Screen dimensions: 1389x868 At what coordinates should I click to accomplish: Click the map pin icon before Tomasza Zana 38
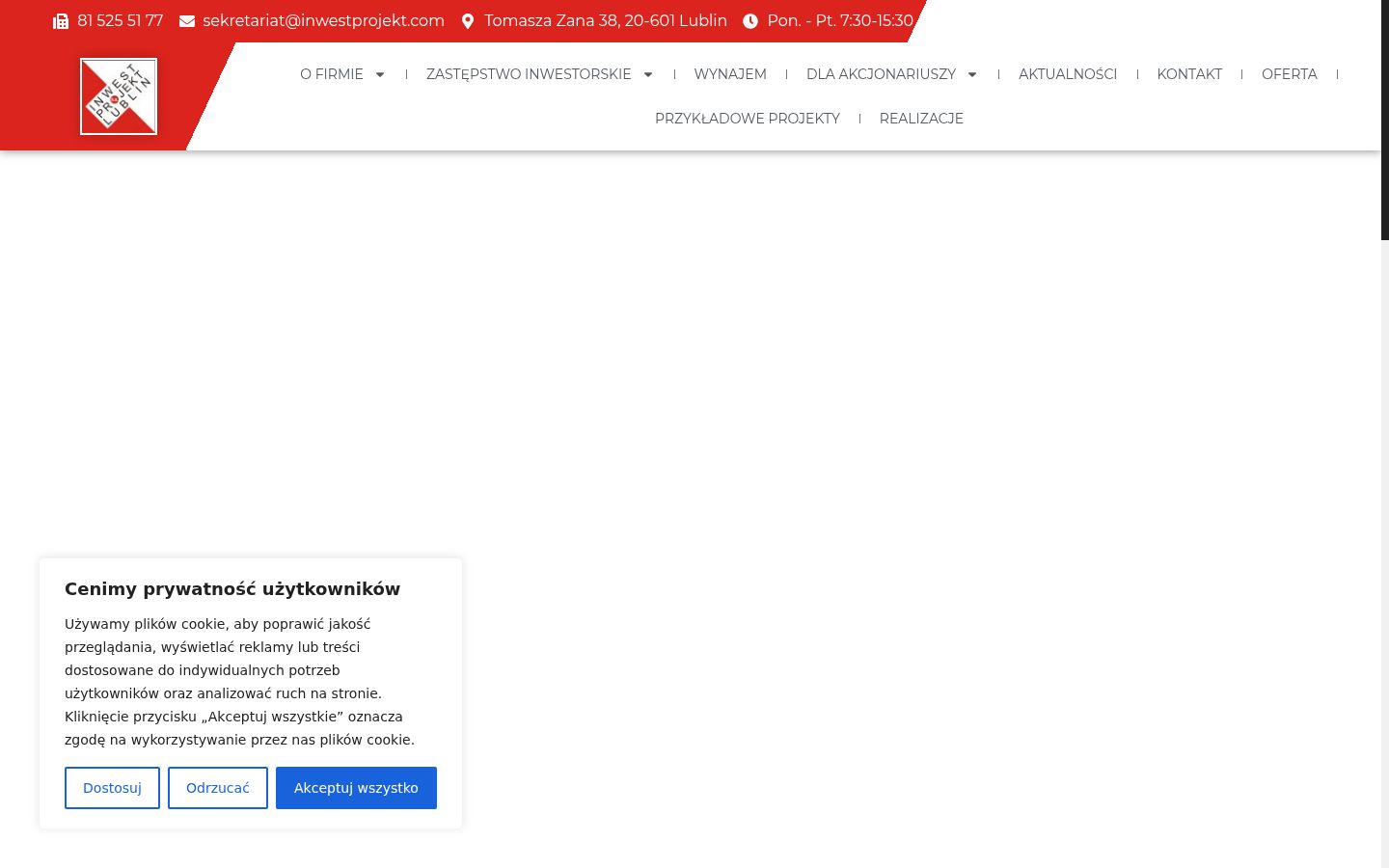click(468, 21)
